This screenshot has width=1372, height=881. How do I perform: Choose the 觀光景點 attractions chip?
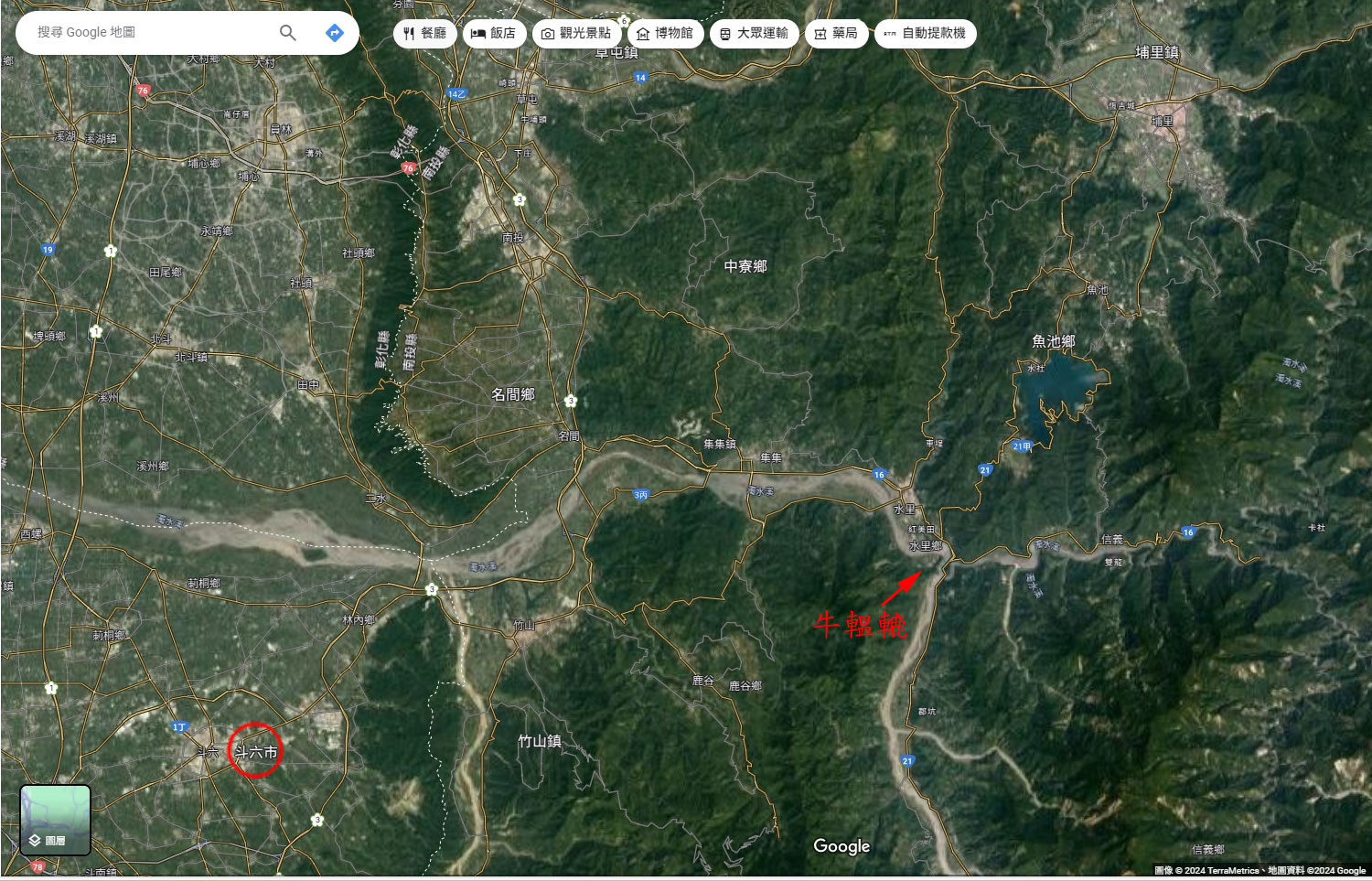point(576,34)
